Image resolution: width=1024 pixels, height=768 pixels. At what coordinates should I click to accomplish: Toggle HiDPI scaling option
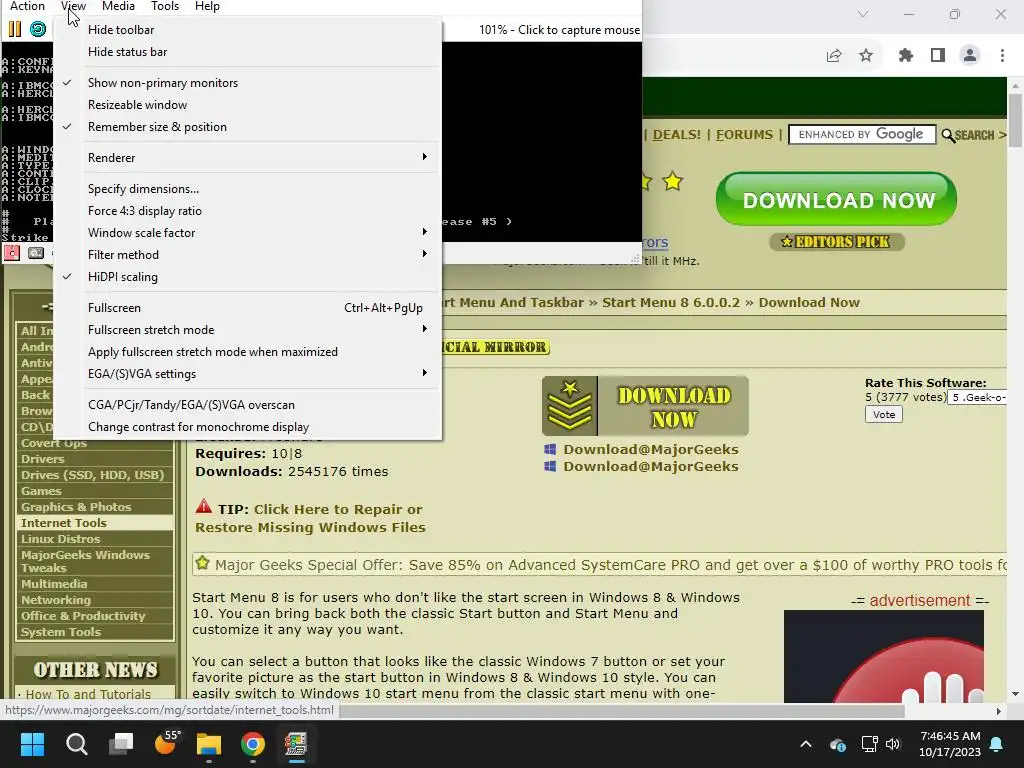coord(248,277)
